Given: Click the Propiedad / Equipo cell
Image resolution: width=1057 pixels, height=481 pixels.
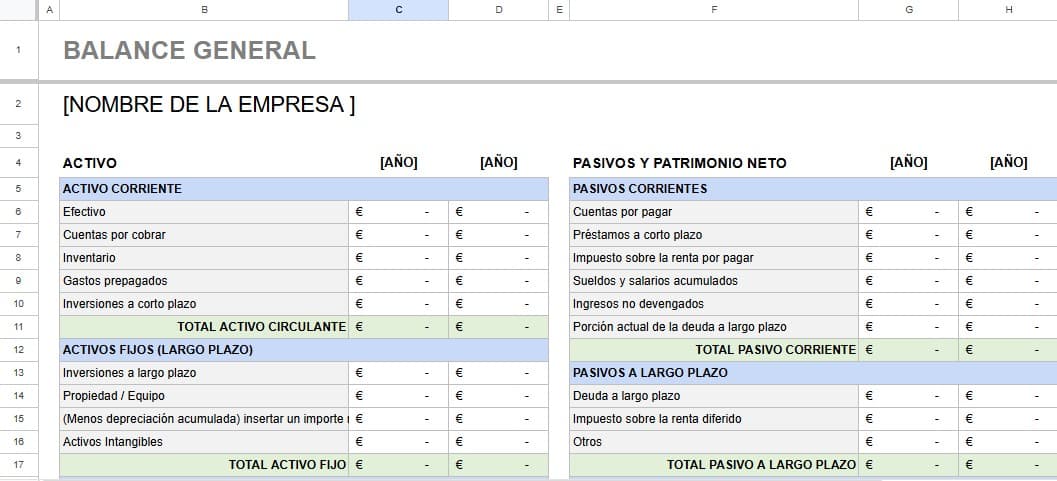Looking at the screenshot, I should 204,395.
